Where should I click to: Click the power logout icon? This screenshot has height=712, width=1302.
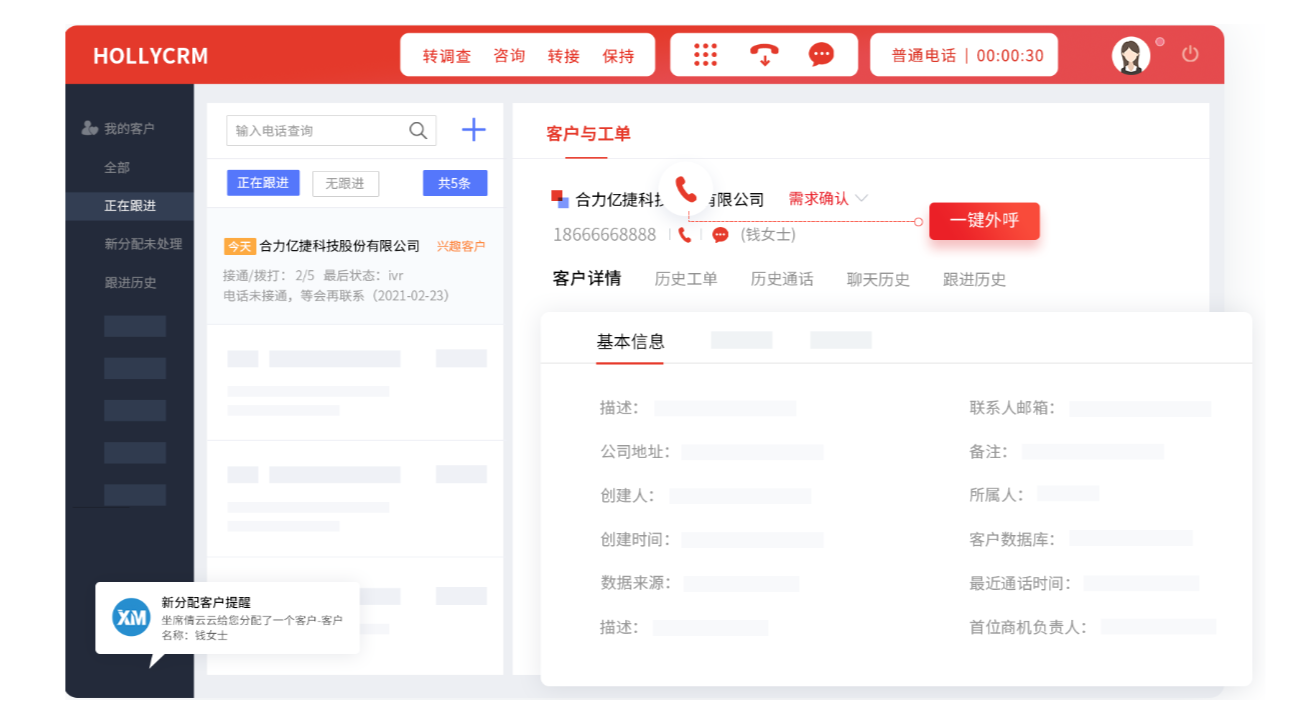coord(1190,54)
